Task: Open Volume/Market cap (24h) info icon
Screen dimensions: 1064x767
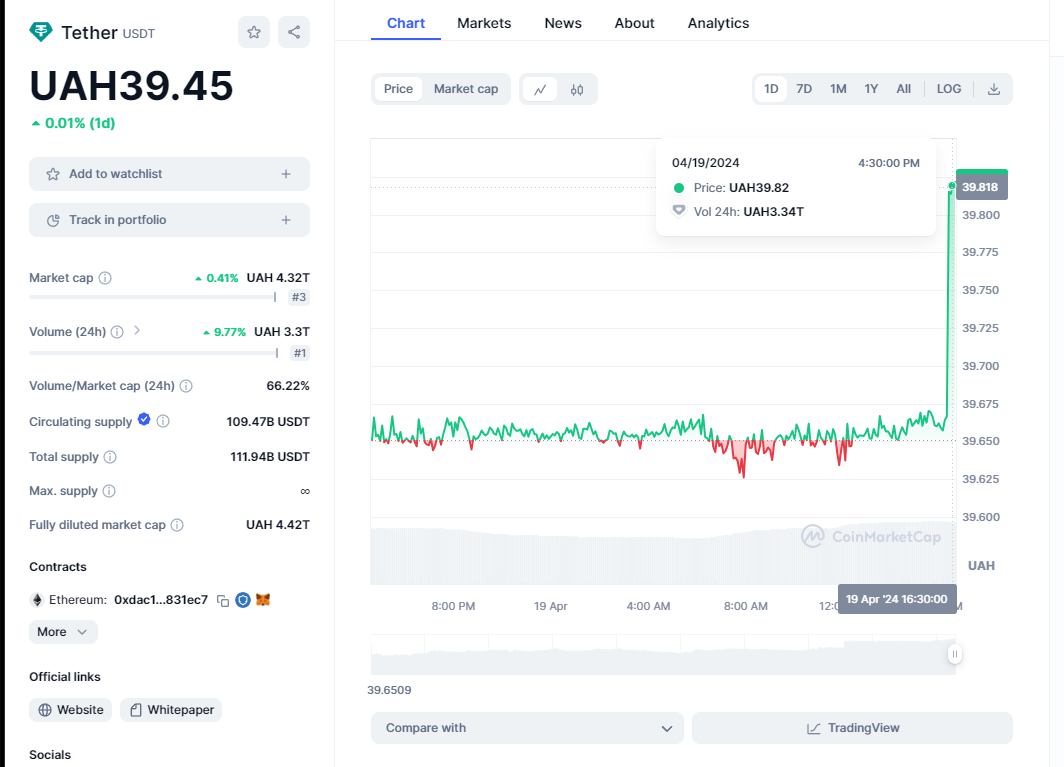Action: [186, 386]
